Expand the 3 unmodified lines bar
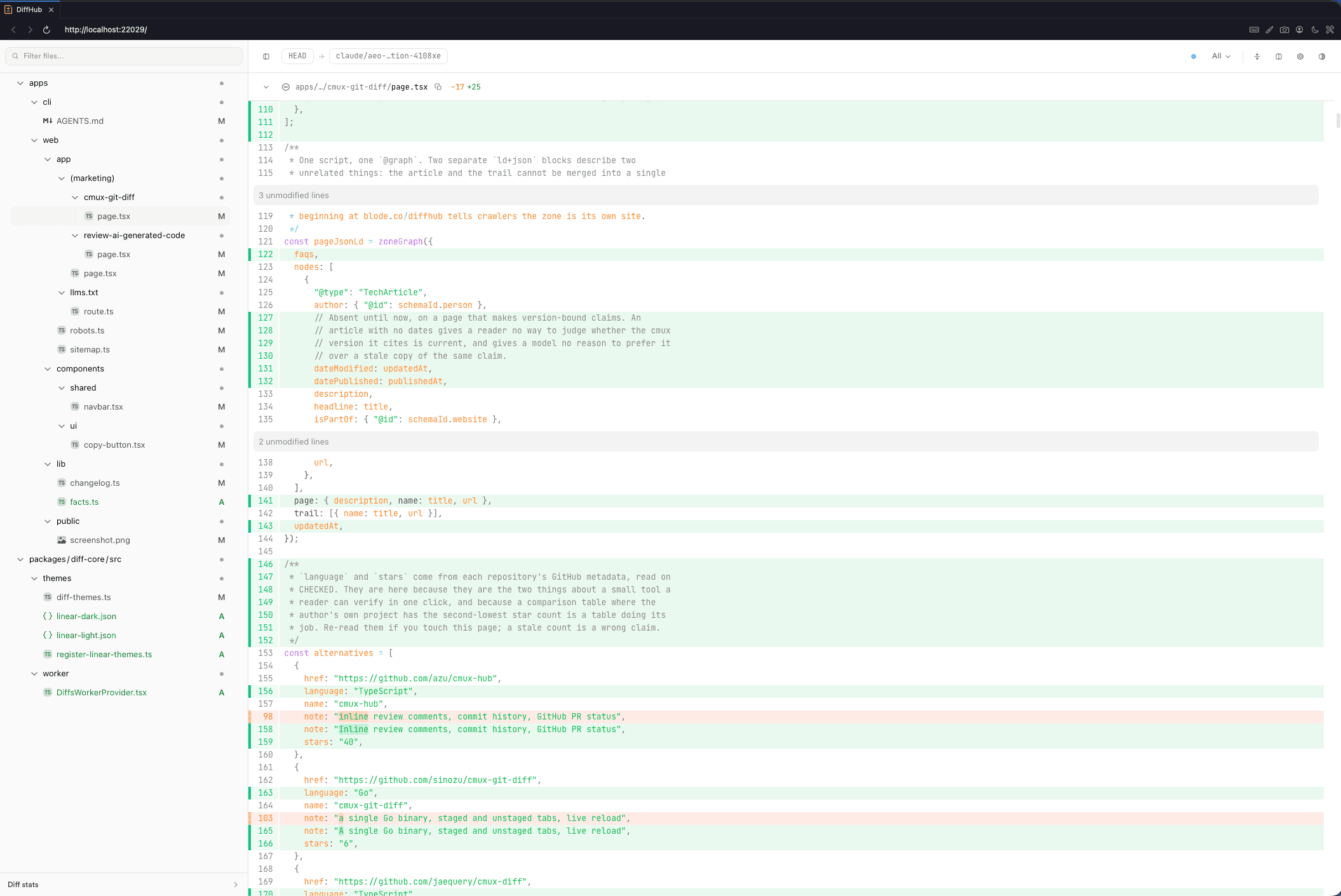 (786, 195)
